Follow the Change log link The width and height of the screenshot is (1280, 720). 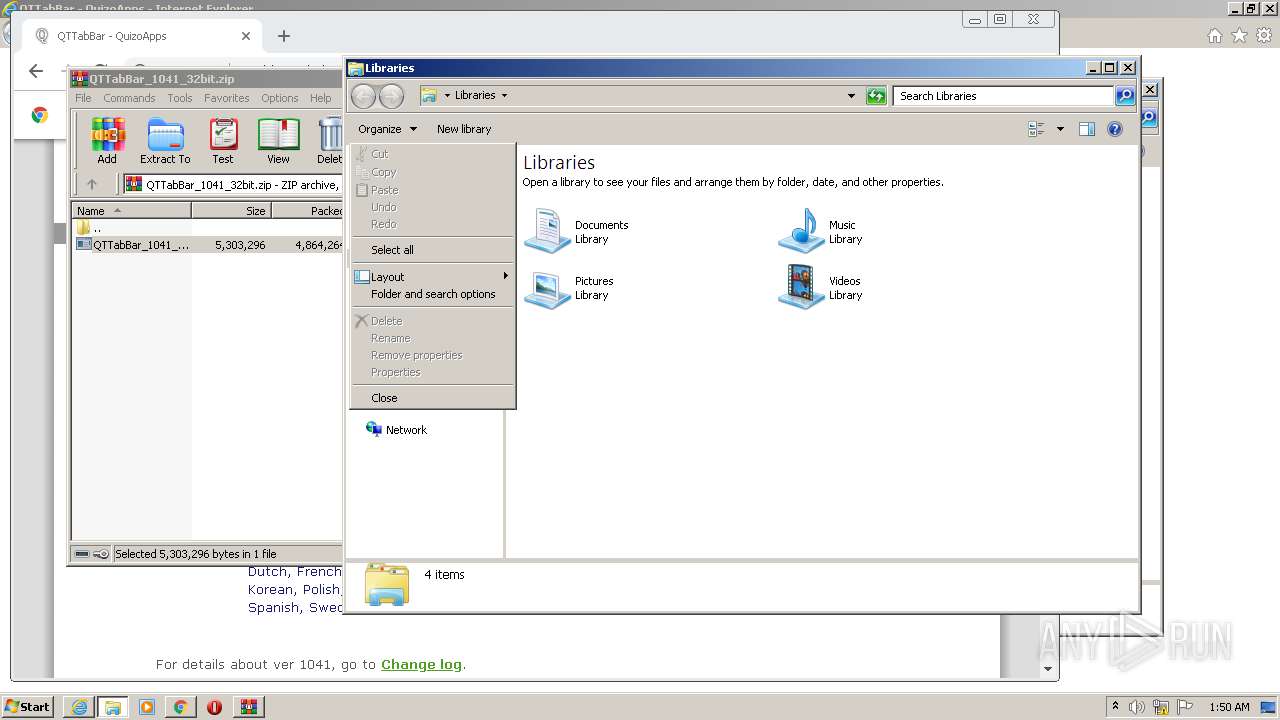pyautogui.click(x=421, y=664)
